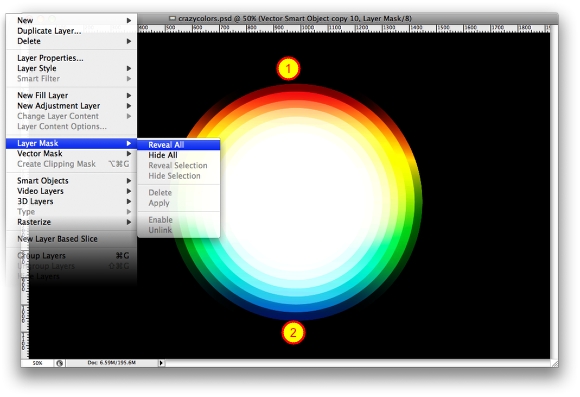This screenshot has width=580, height=397.
Task: Click the zoom percentage field in status bar
Action: 37,363
